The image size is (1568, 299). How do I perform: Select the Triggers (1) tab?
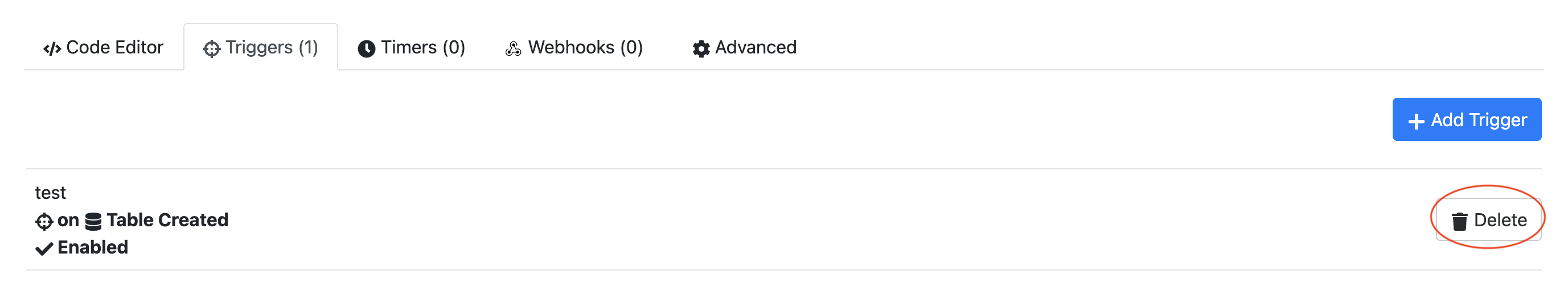click(x=261, y=47)
